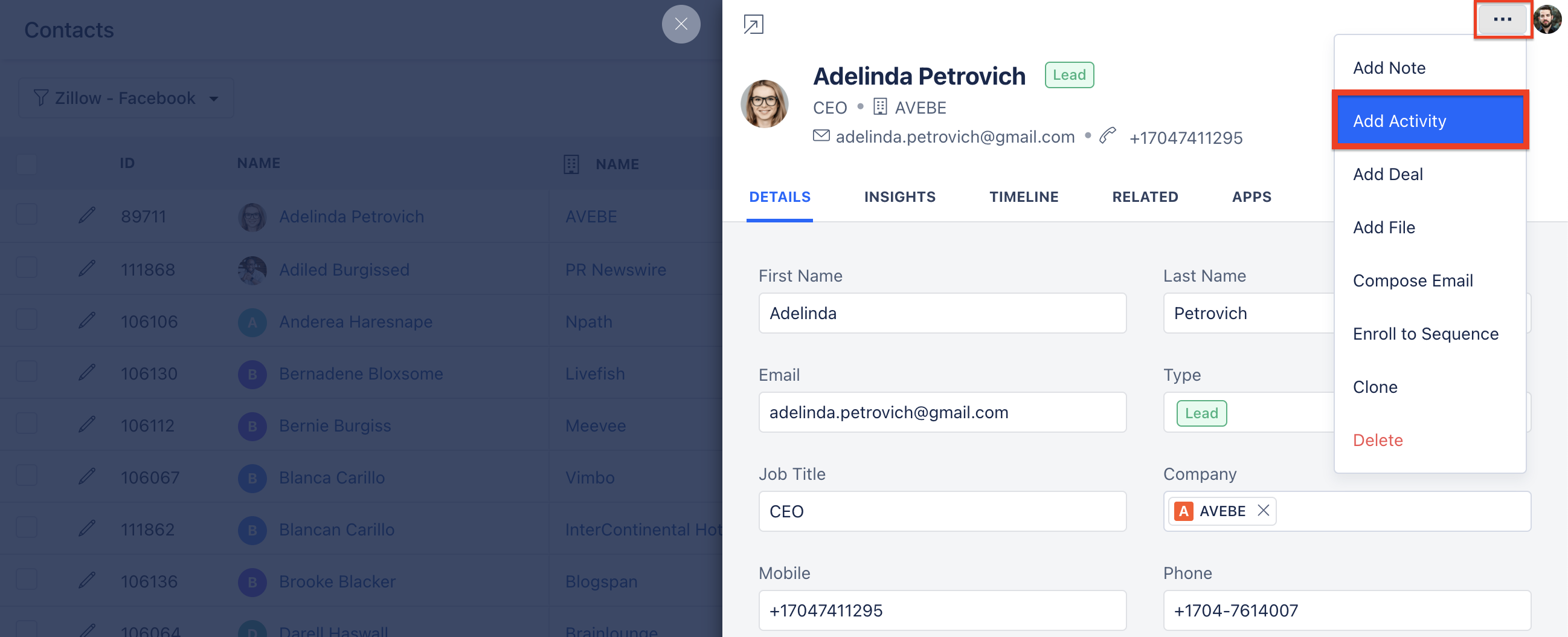1568x637 pixels.
Task: Click the Job Title input field
Action: pos(942,511)
